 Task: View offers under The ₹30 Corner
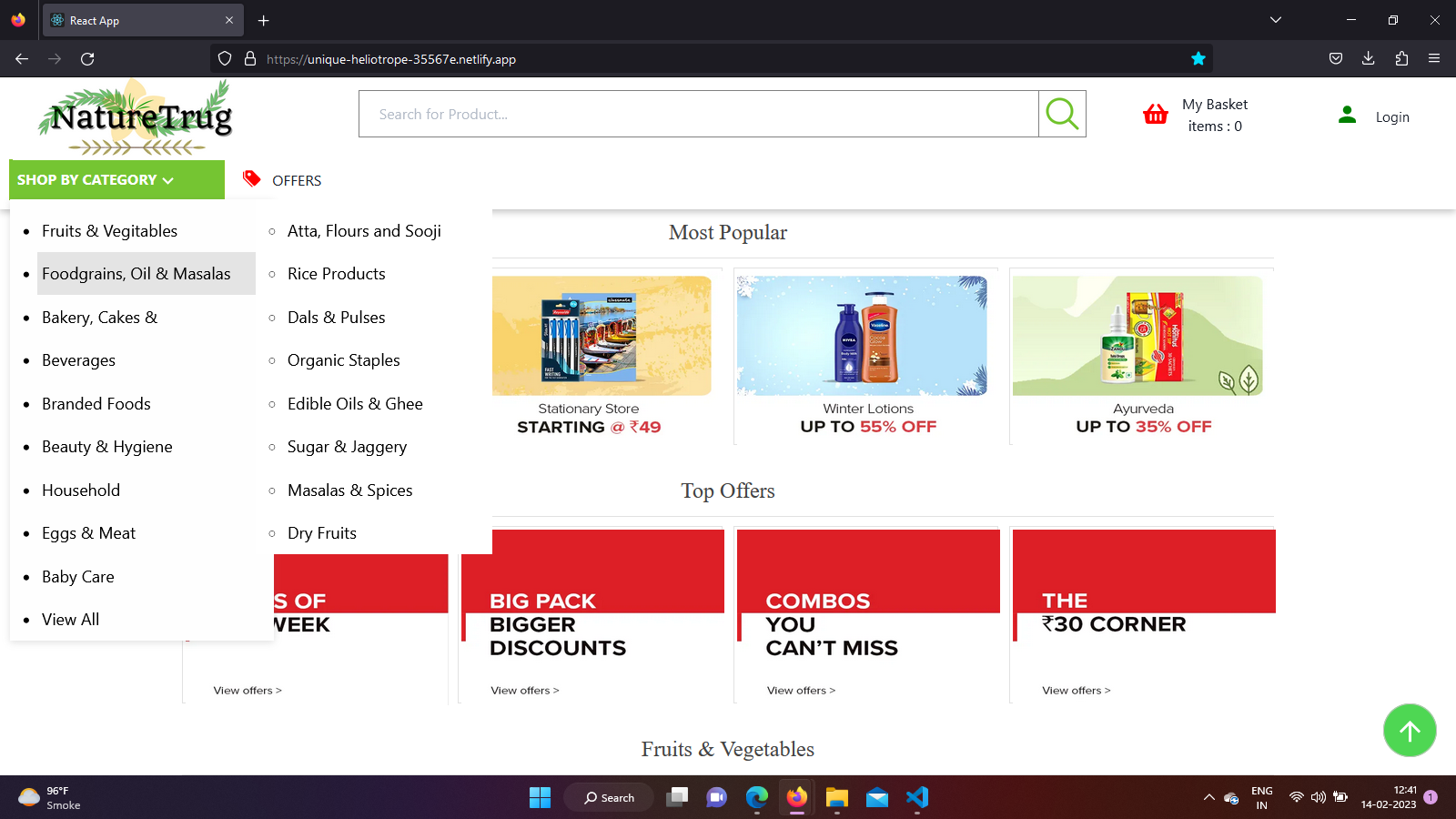1077,691
